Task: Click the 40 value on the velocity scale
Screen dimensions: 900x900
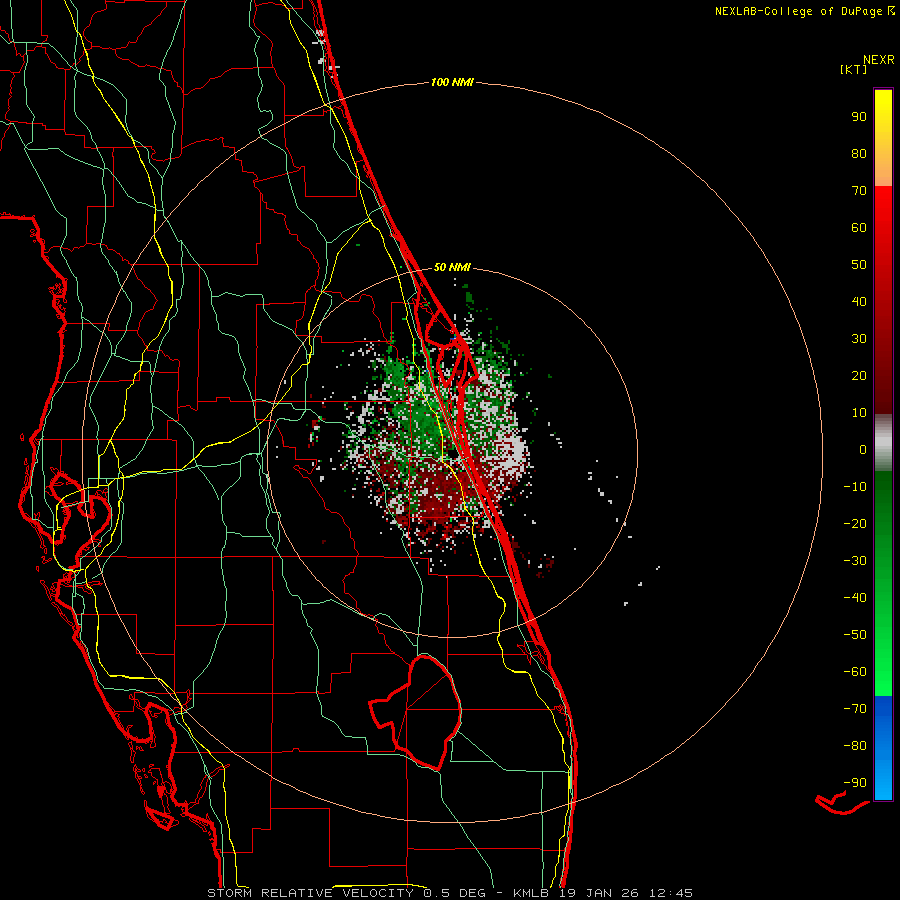Action: tap(859, 302)
